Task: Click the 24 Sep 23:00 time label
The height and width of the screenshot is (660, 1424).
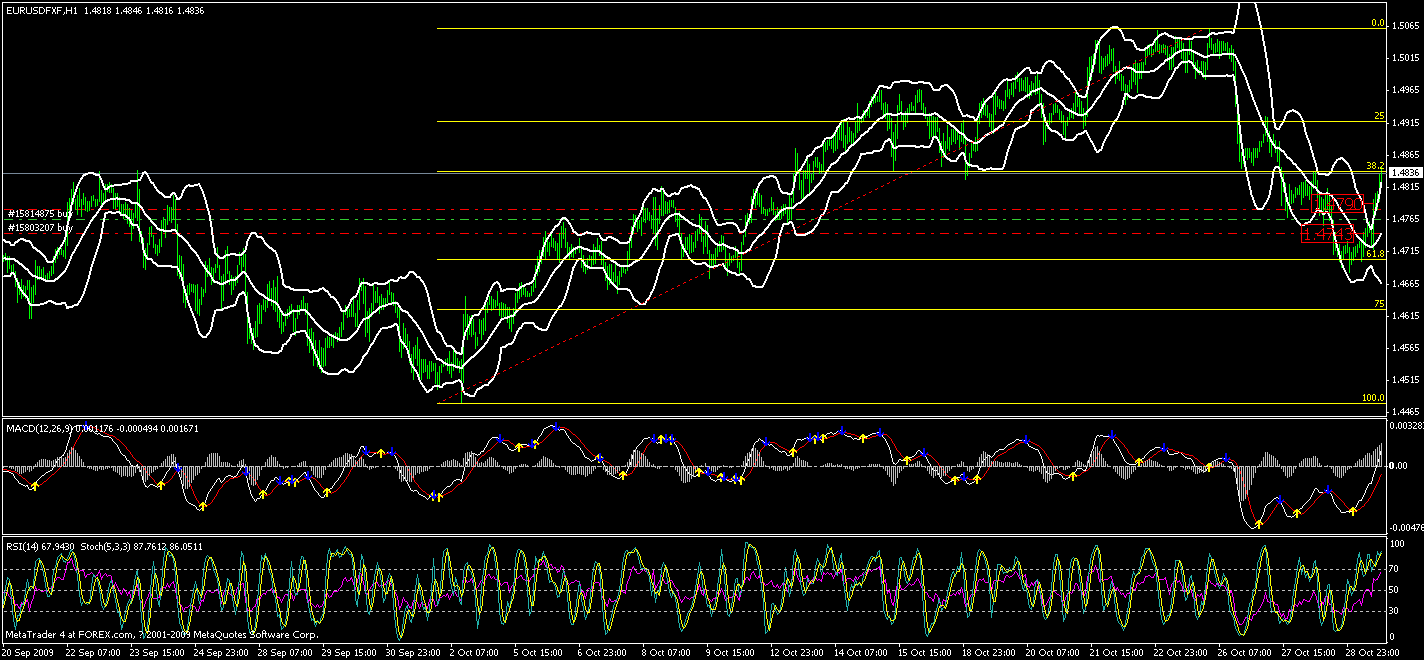Action: coord(222,652)
